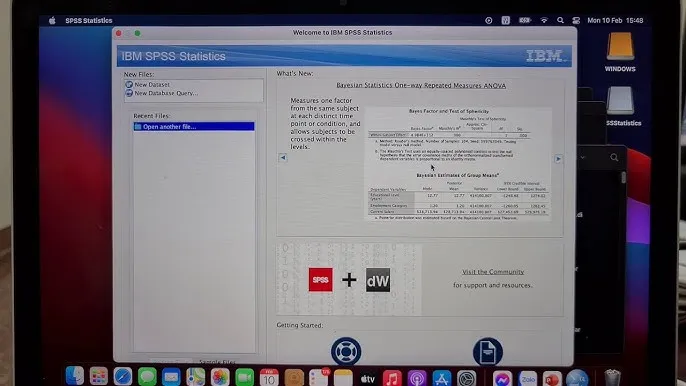Click the dW developerWorks logo tile
The height and width of the screenshot is (386, 686).
(378, 280)
